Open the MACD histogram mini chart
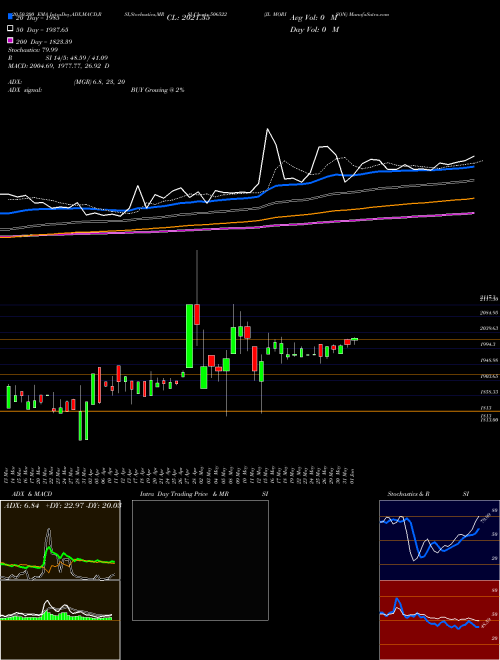The height and width of the screenshot is (660, 500). click(60, 620)
